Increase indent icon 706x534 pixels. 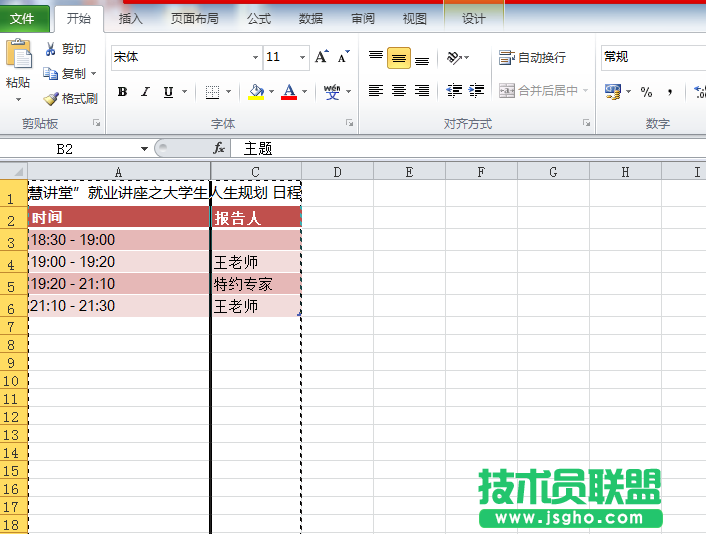click(x=476, y=91)
